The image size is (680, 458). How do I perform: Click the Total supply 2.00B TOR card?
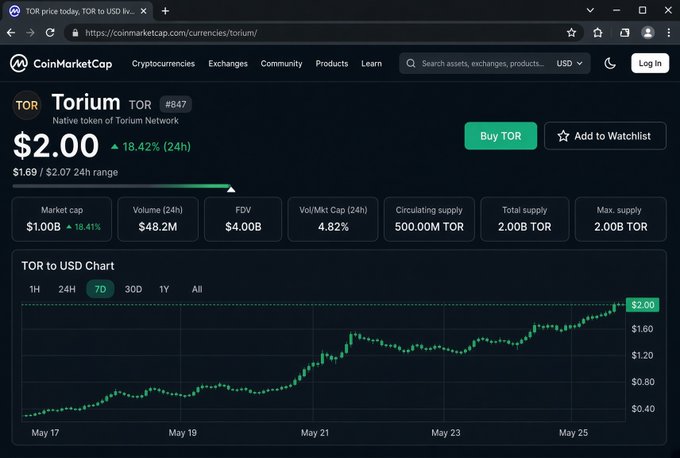pos(524,219)
